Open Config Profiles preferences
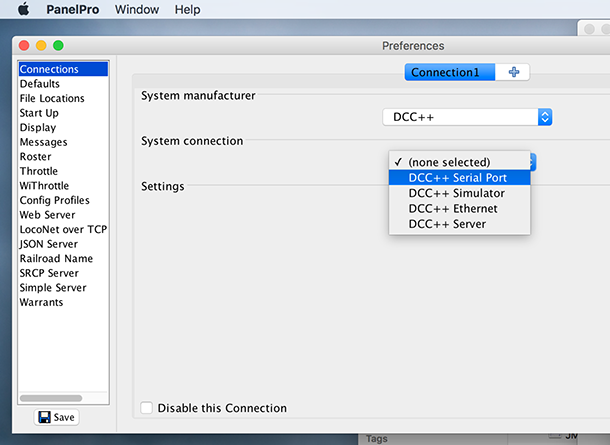The height and width of the screenshot is (445, 610). coord(63,200)
